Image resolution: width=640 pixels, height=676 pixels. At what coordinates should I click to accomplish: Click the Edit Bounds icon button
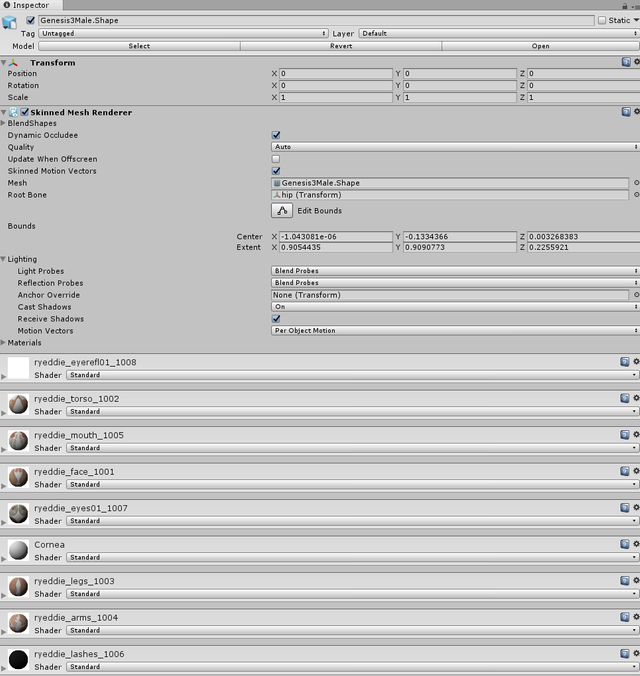282,210
